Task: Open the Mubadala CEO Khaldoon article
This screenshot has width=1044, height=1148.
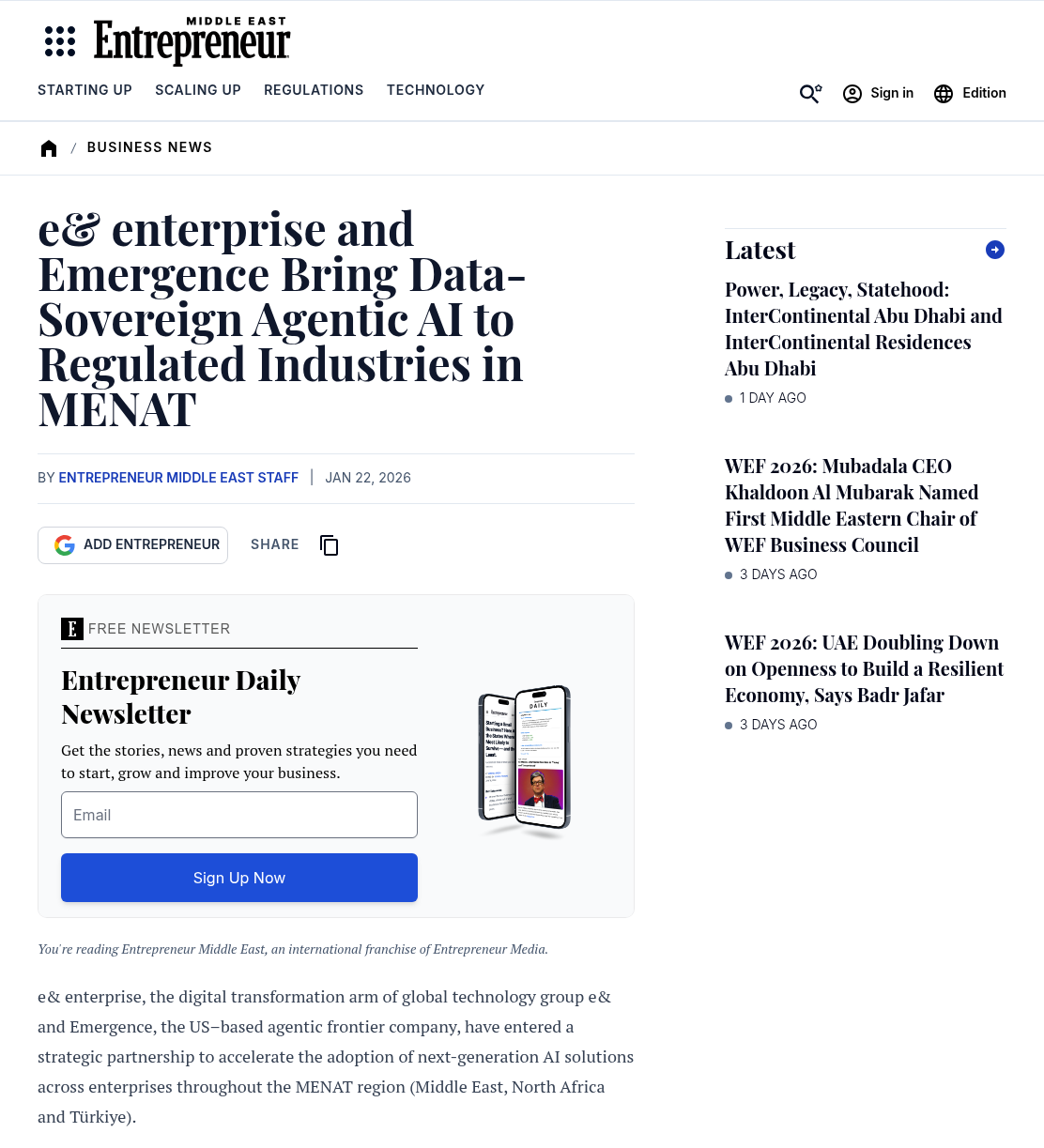Action: click(852, 506)
